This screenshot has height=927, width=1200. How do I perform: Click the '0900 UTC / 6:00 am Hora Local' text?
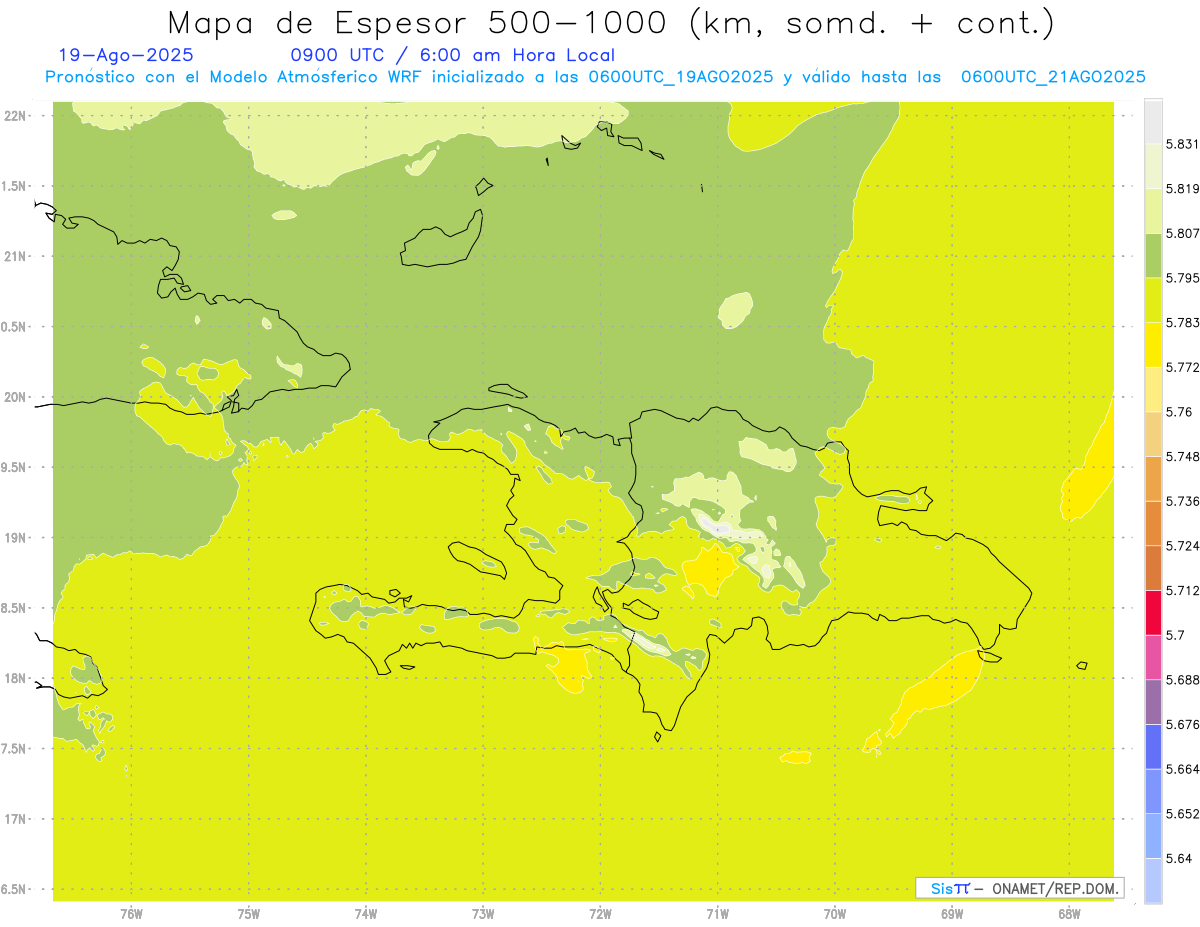click(452, 56)
